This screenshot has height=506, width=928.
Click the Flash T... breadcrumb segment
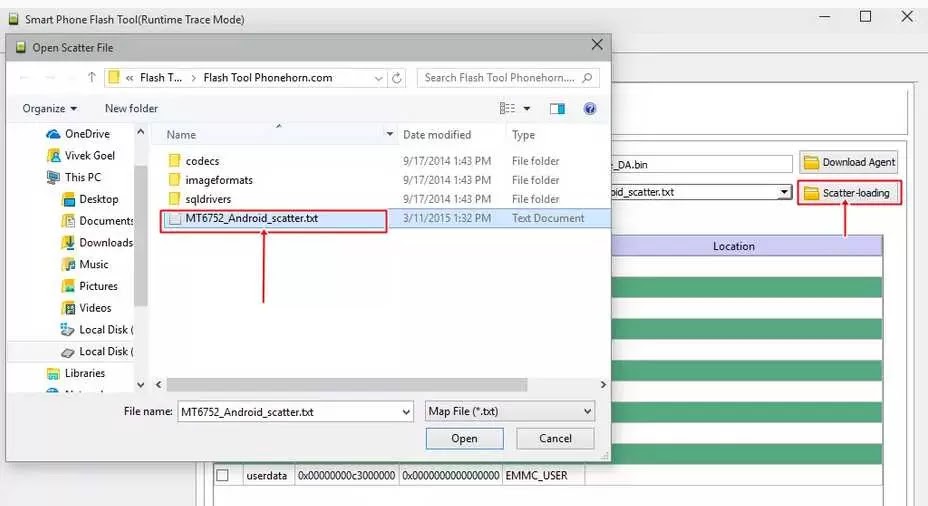[x=161, y=78]
